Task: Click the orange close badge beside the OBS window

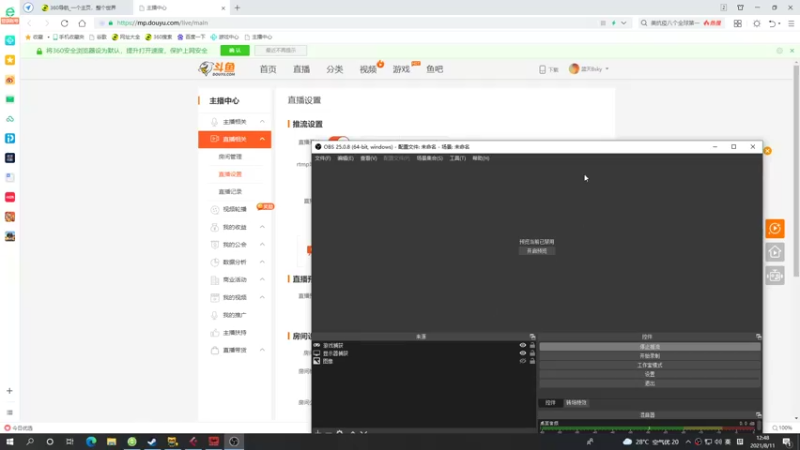Action: point(767,151)
